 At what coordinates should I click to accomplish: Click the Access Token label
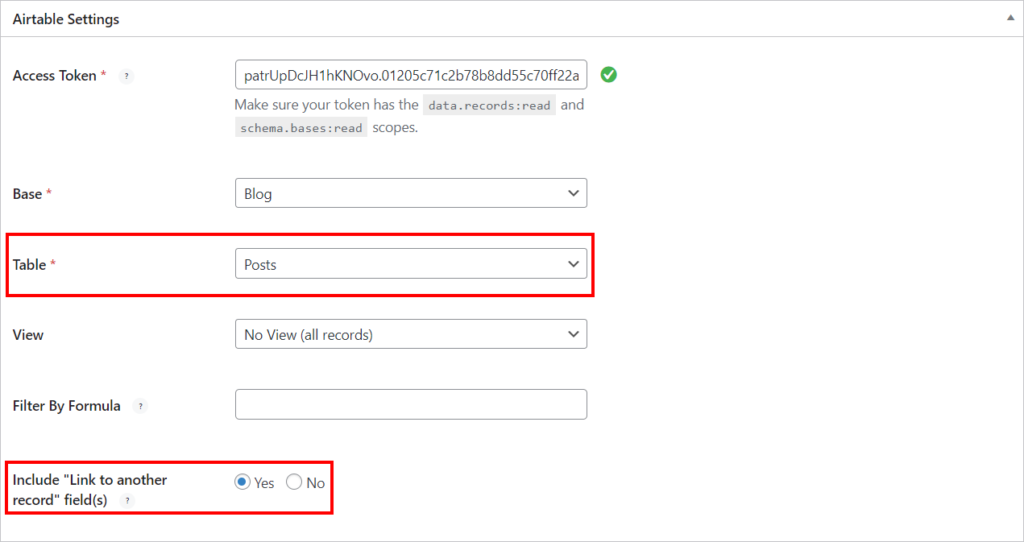[54, 76]
